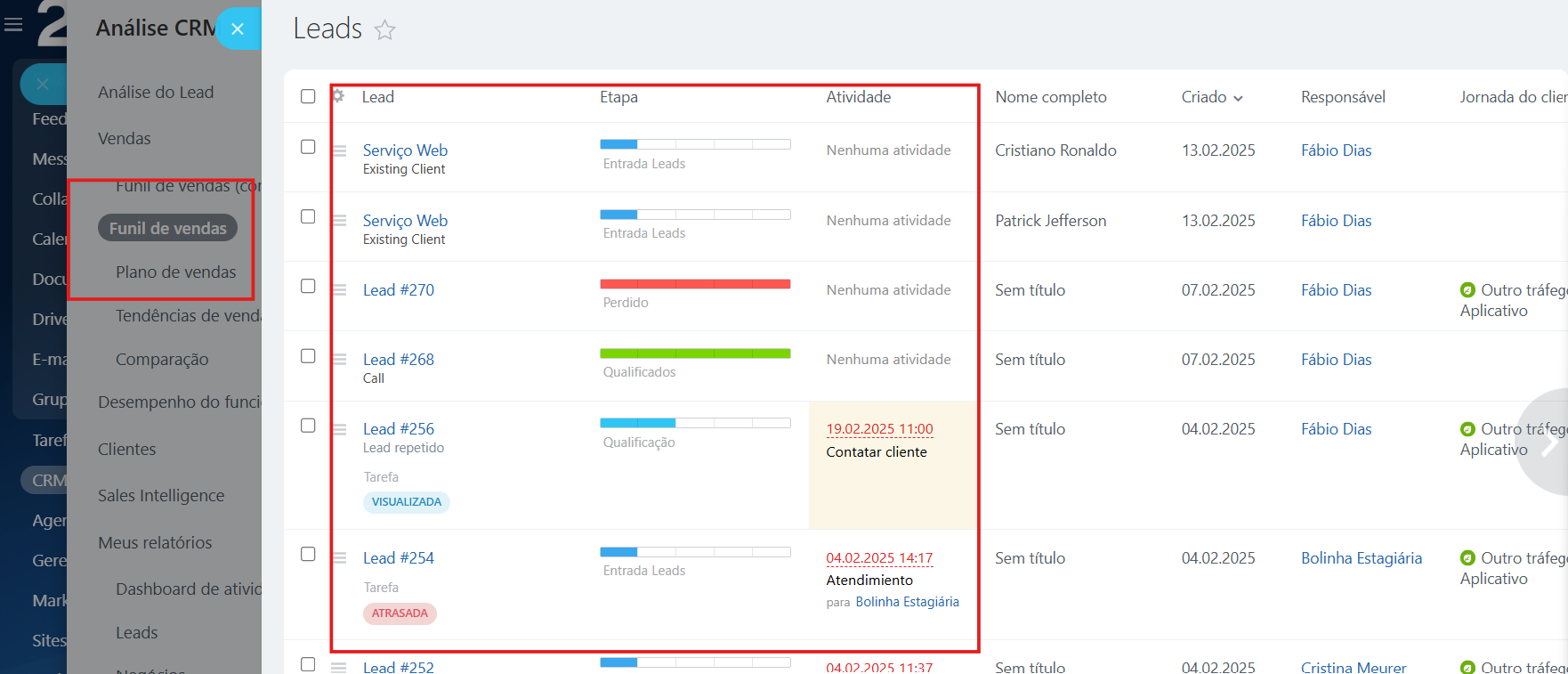The width and height of the screenshot is (1568, 674).
Task: Open row menu for Lead #270
Action: tap(339, 290)
